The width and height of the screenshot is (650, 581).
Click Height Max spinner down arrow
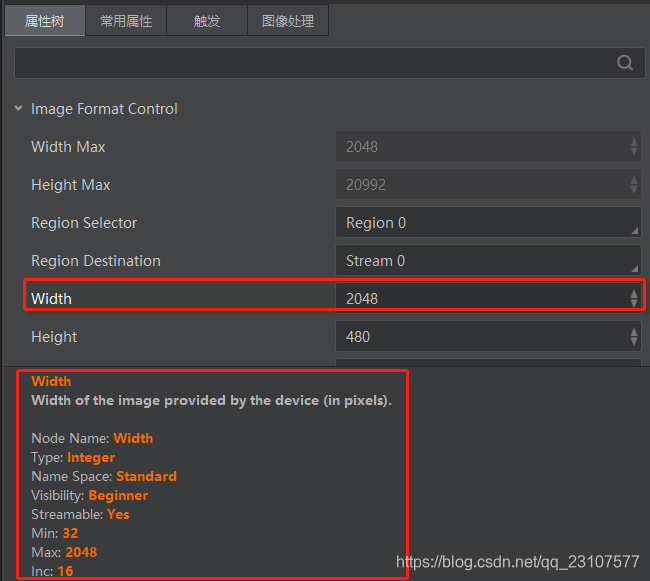pyautogui.click(x=634, y=190)
